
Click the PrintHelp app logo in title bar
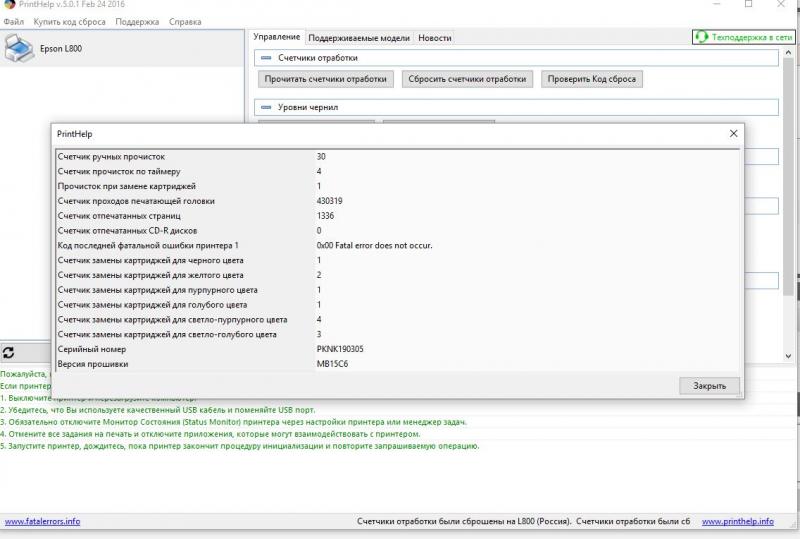pos(9,4)
